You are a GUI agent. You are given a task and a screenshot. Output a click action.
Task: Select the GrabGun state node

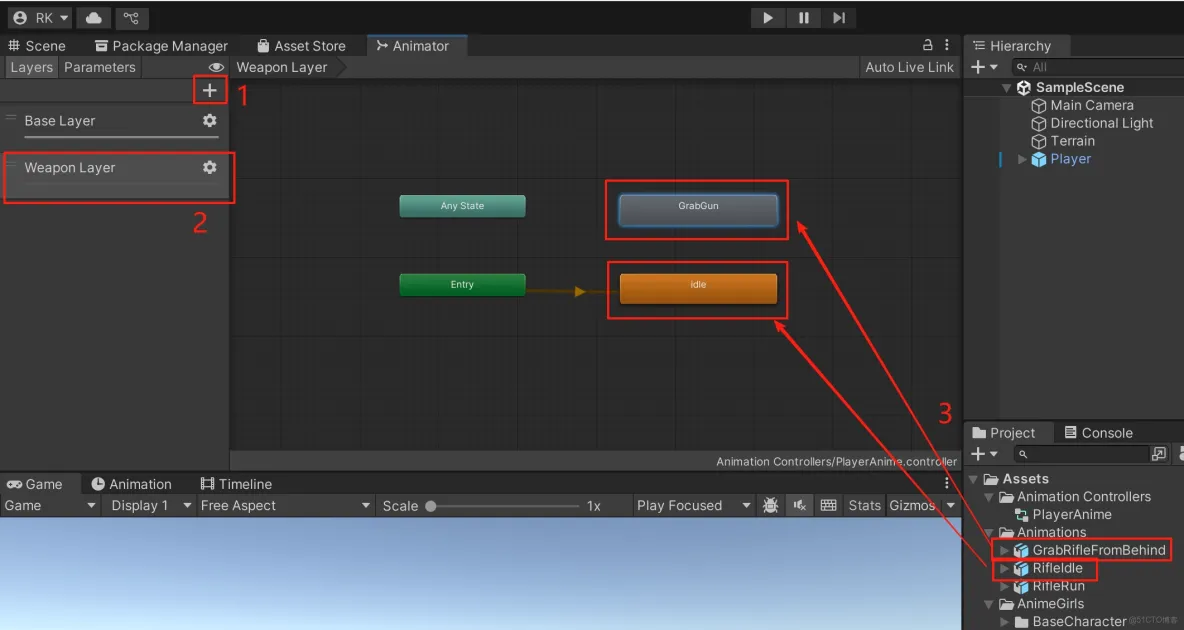(696, 210)
